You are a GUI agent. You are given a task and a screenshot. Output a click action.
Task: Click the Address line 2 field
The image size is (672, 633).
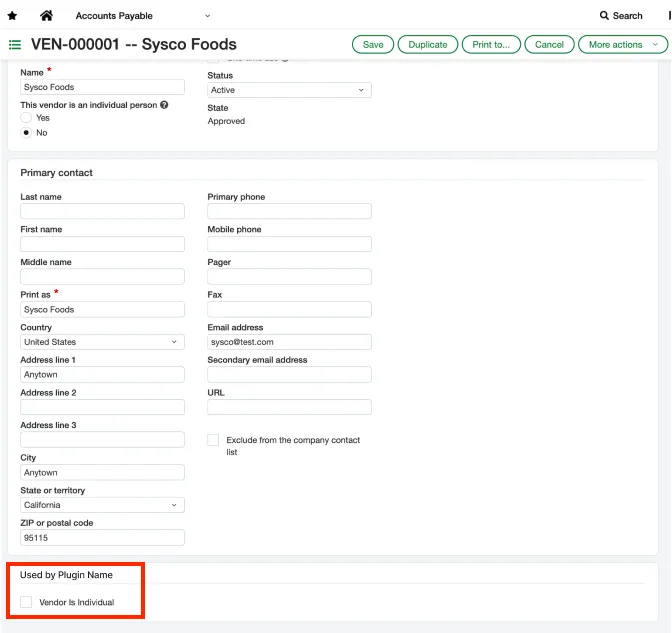(102, 407)
